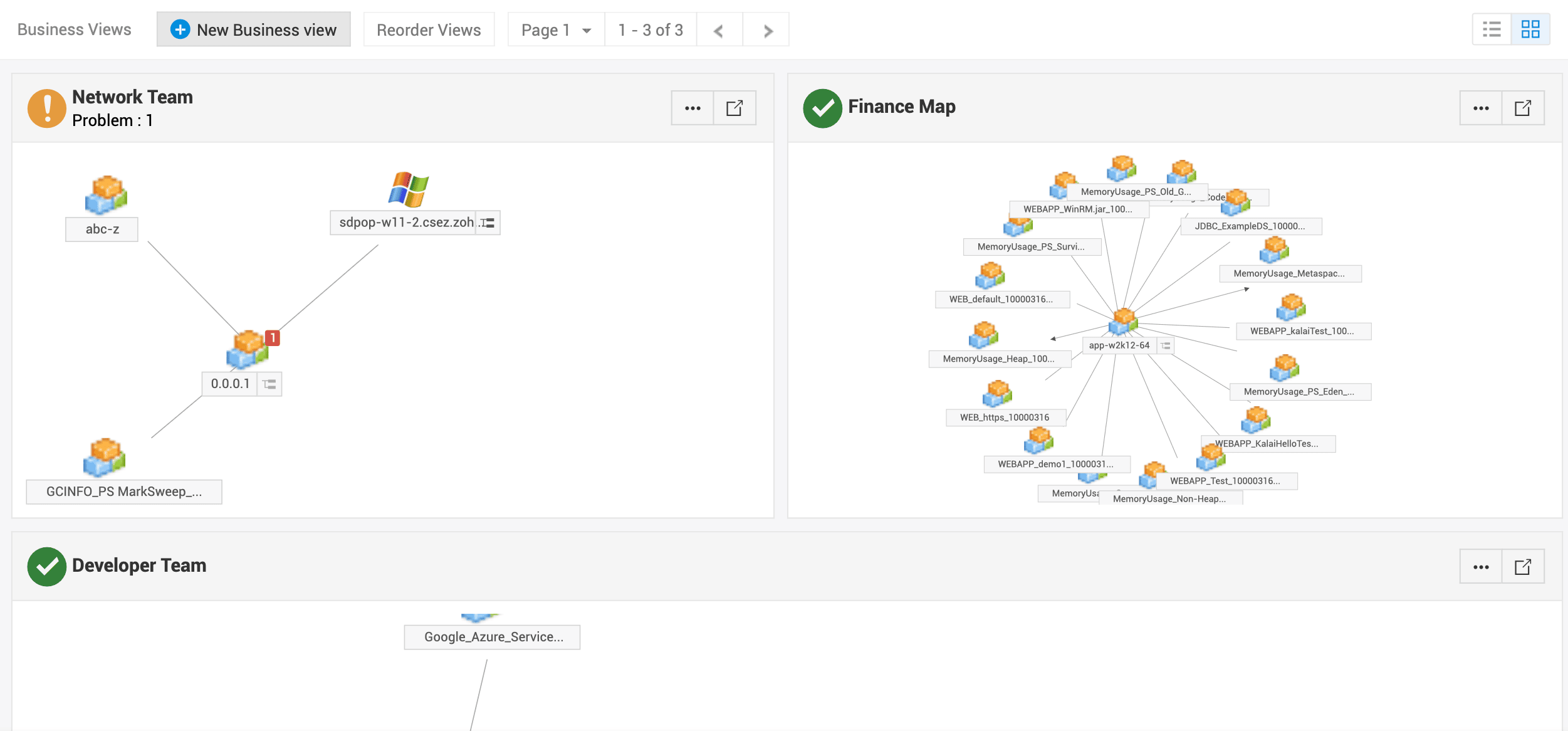Click New Business view button
The width and height of the screenshot is (1568, 731).
pyautogui.click(x=254, y=29)
